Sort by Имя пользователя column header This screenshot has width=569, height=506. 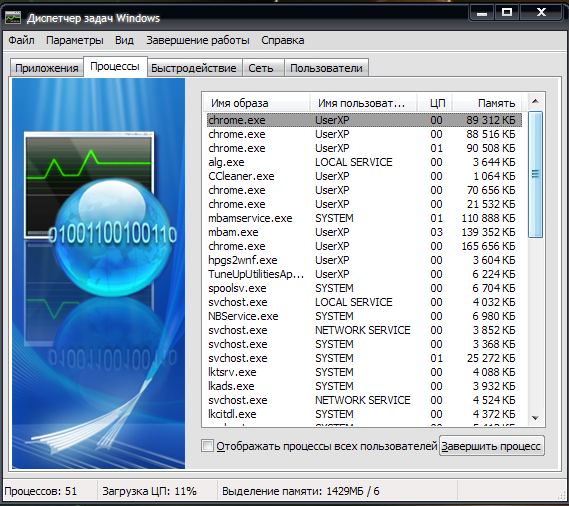363,103
